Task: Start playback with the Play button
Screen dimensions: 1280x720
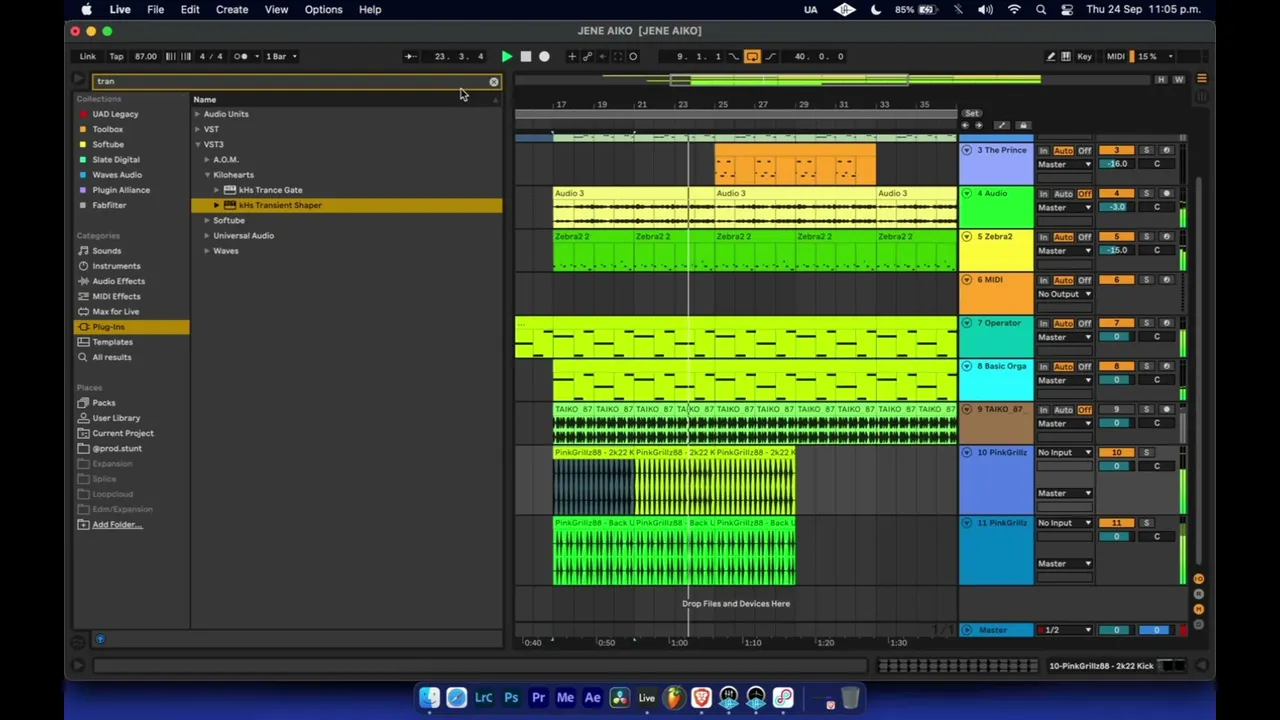Action: 506,56
